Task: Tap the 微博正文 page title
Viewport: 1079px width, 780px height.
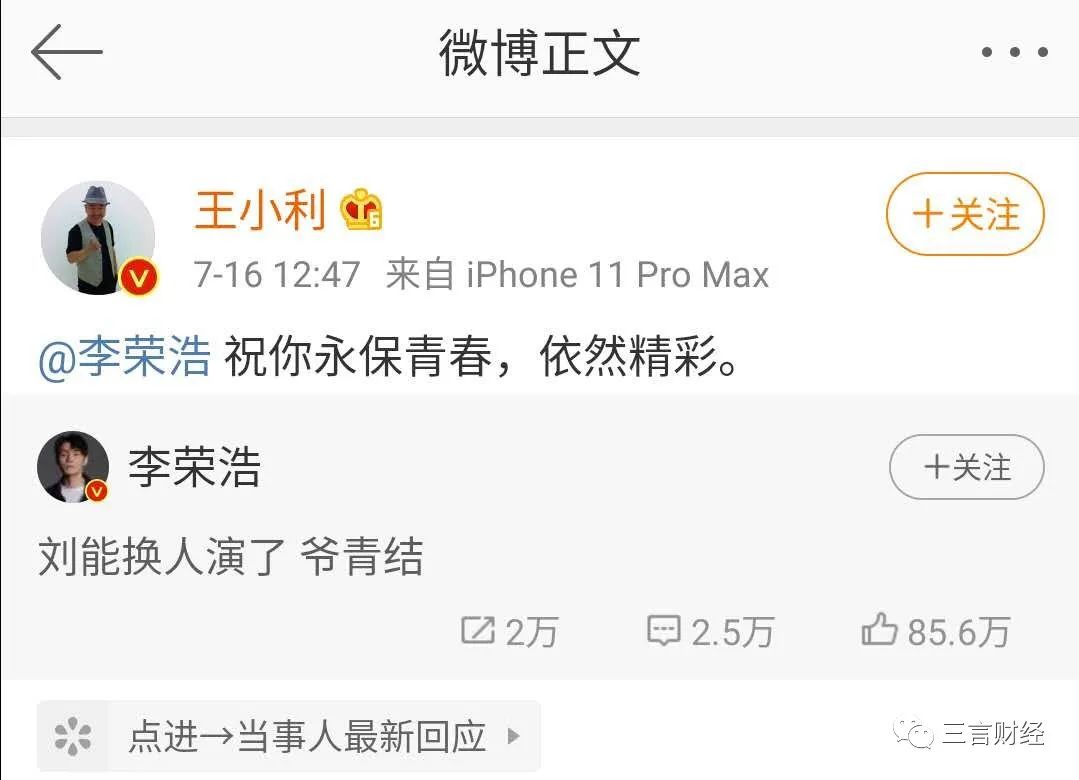Action: pos(540,53)
